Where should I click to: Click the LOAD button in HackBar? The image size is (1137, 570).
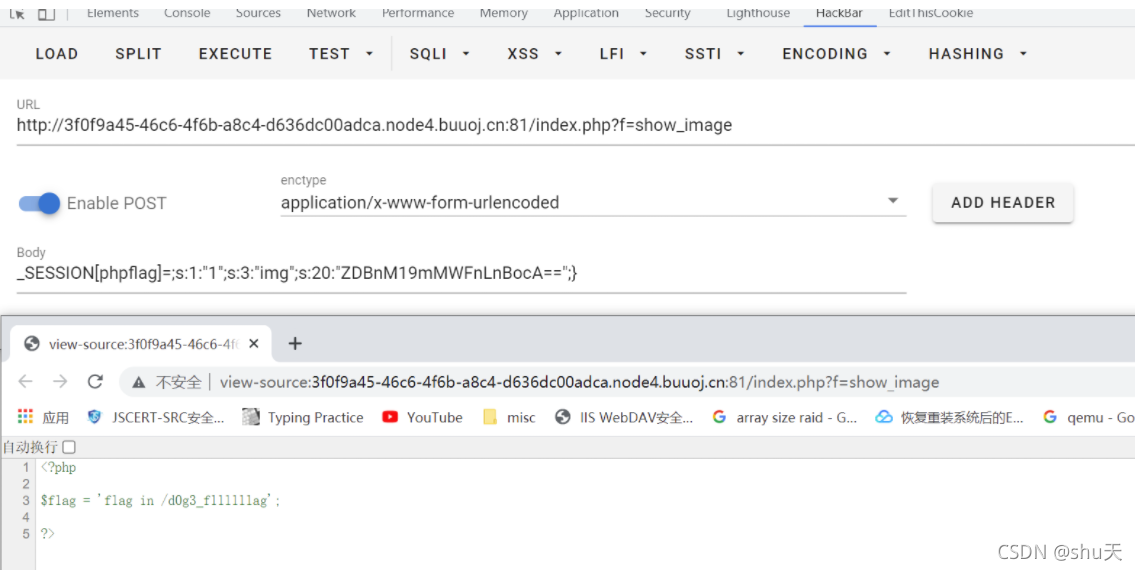(x=57, y=54)
